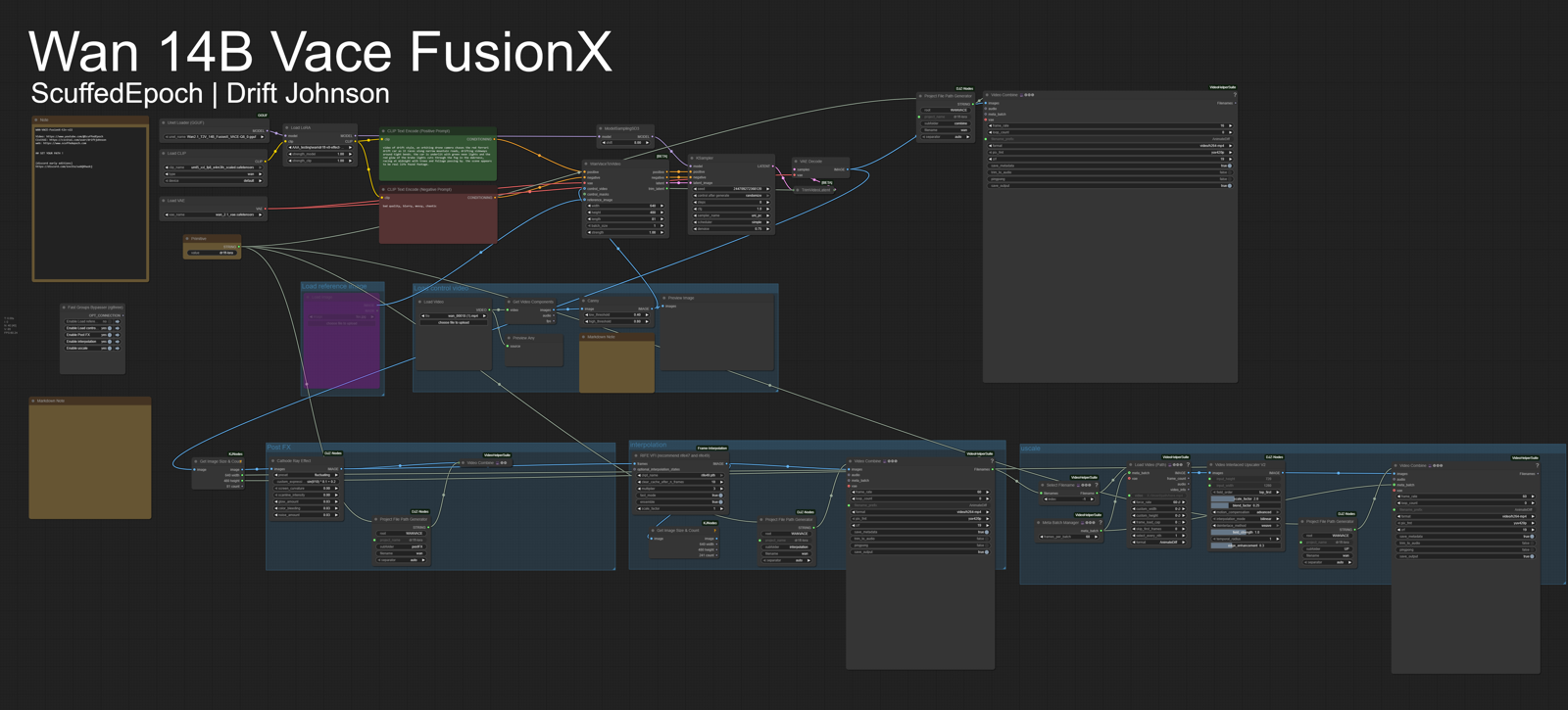
Task: Jump to interpolation group via arrow icon
Action: click(x=118, y=342)
